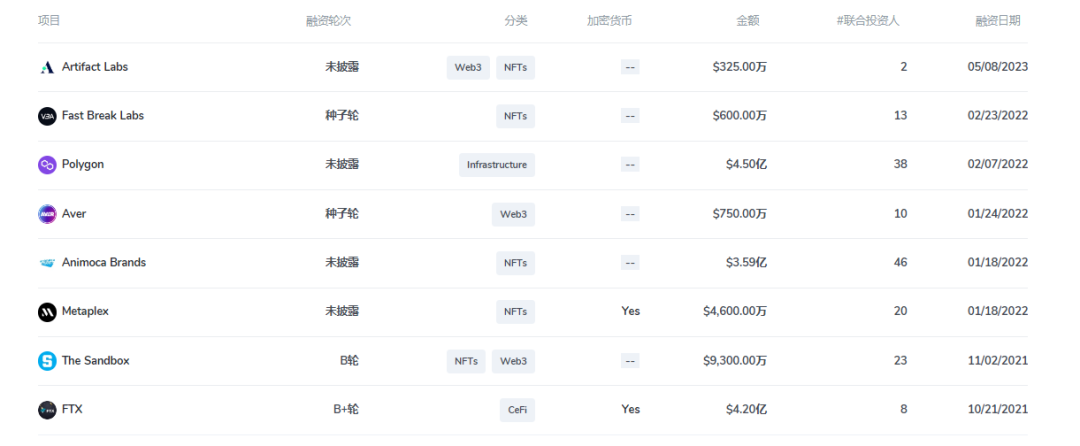Click the purple Polygon logo icon
This screenshot has height=446, width=1080.
(x=47, y=165)
